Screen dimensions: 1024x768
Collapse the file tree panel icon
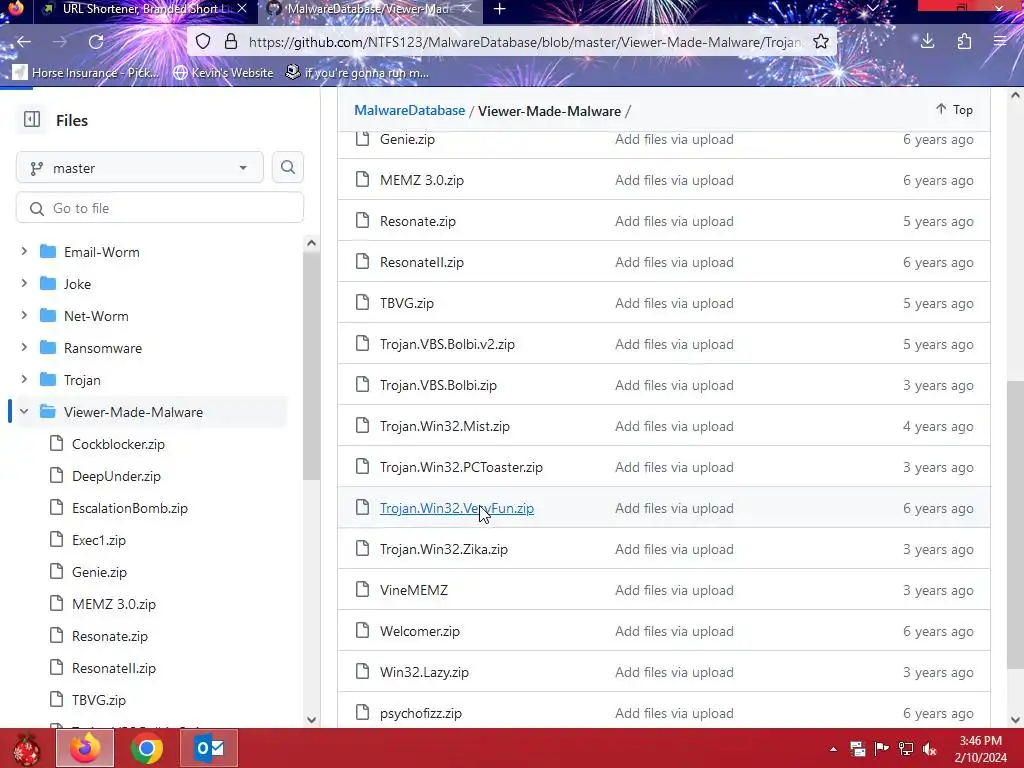coord(32,120)
